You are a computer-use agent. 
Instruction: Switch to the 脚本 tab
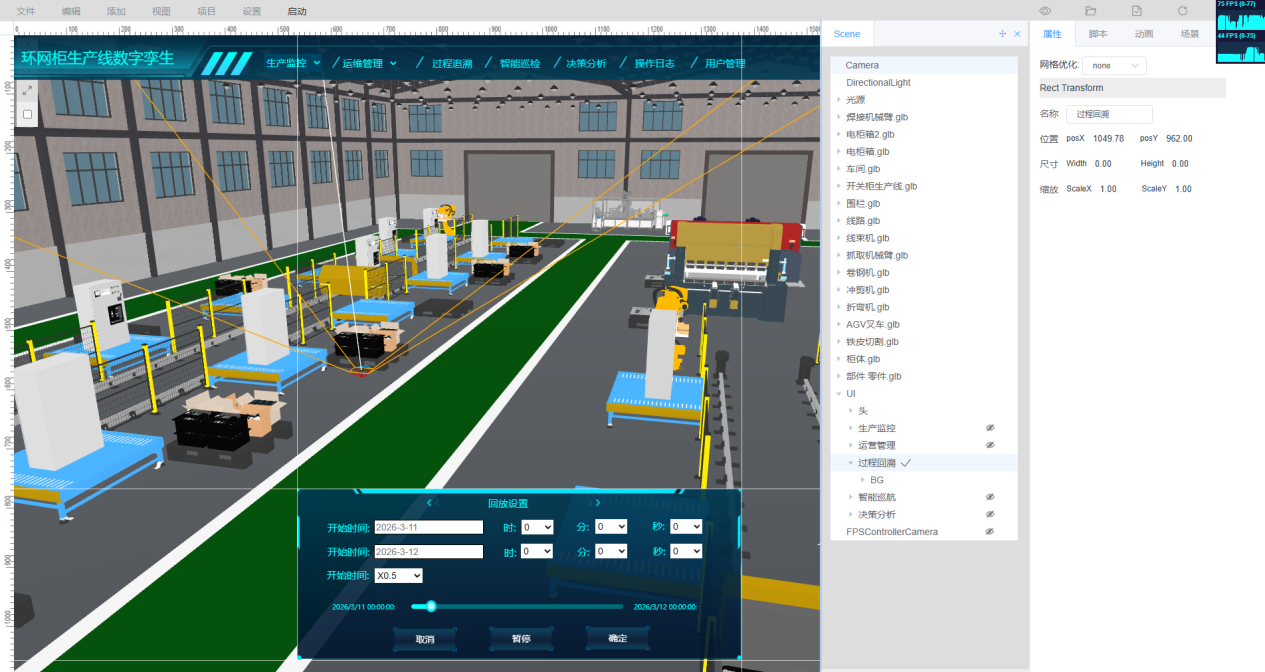click(x=1097, y=34)
